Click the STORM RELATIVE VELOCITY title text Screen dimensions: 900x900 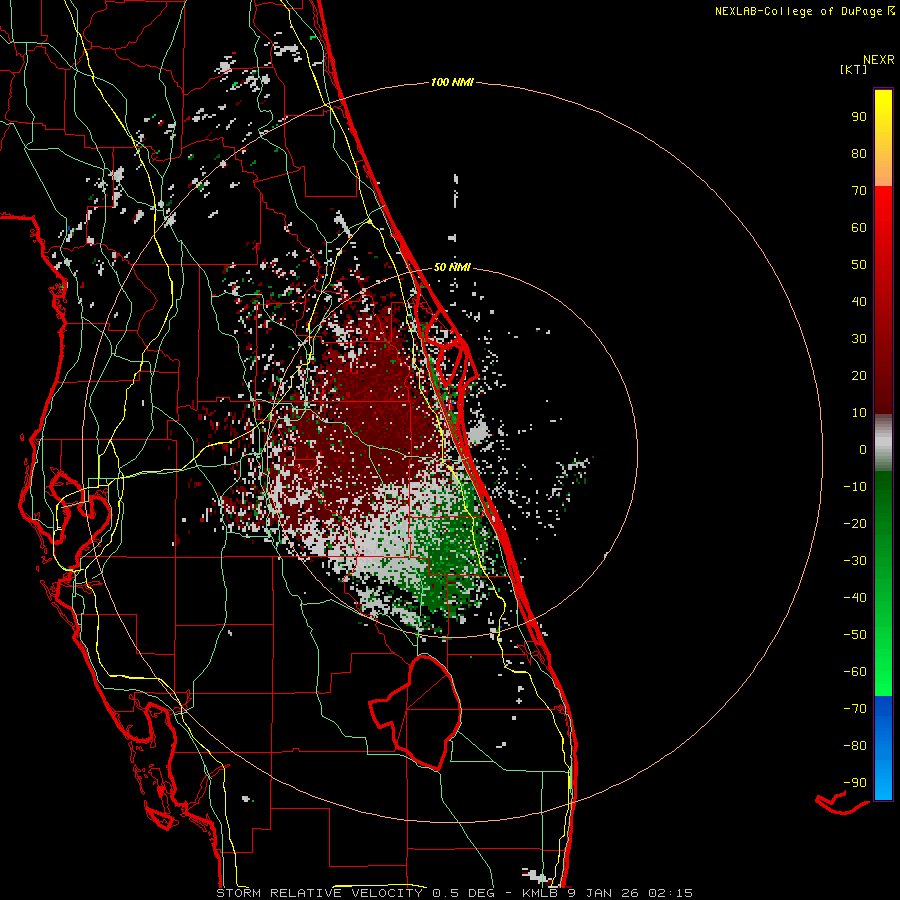319,893
